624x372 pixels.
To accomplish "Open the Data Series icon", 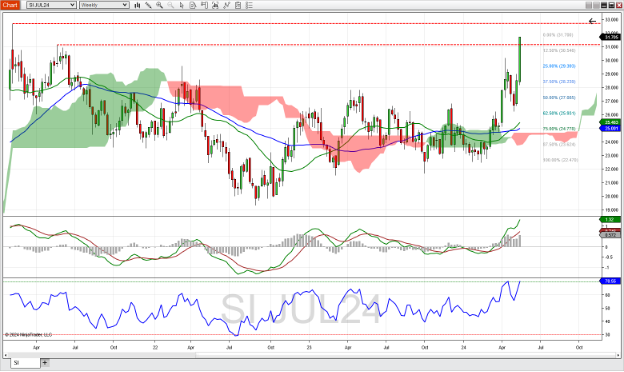I will click(x=215, y=5).
